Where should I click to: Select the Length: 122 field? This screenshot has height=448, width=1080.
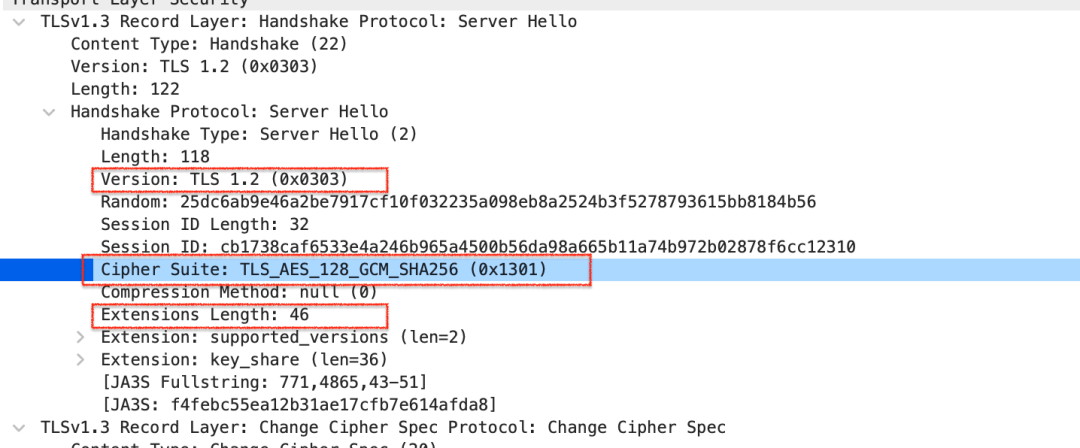click(x=125, y=89)
